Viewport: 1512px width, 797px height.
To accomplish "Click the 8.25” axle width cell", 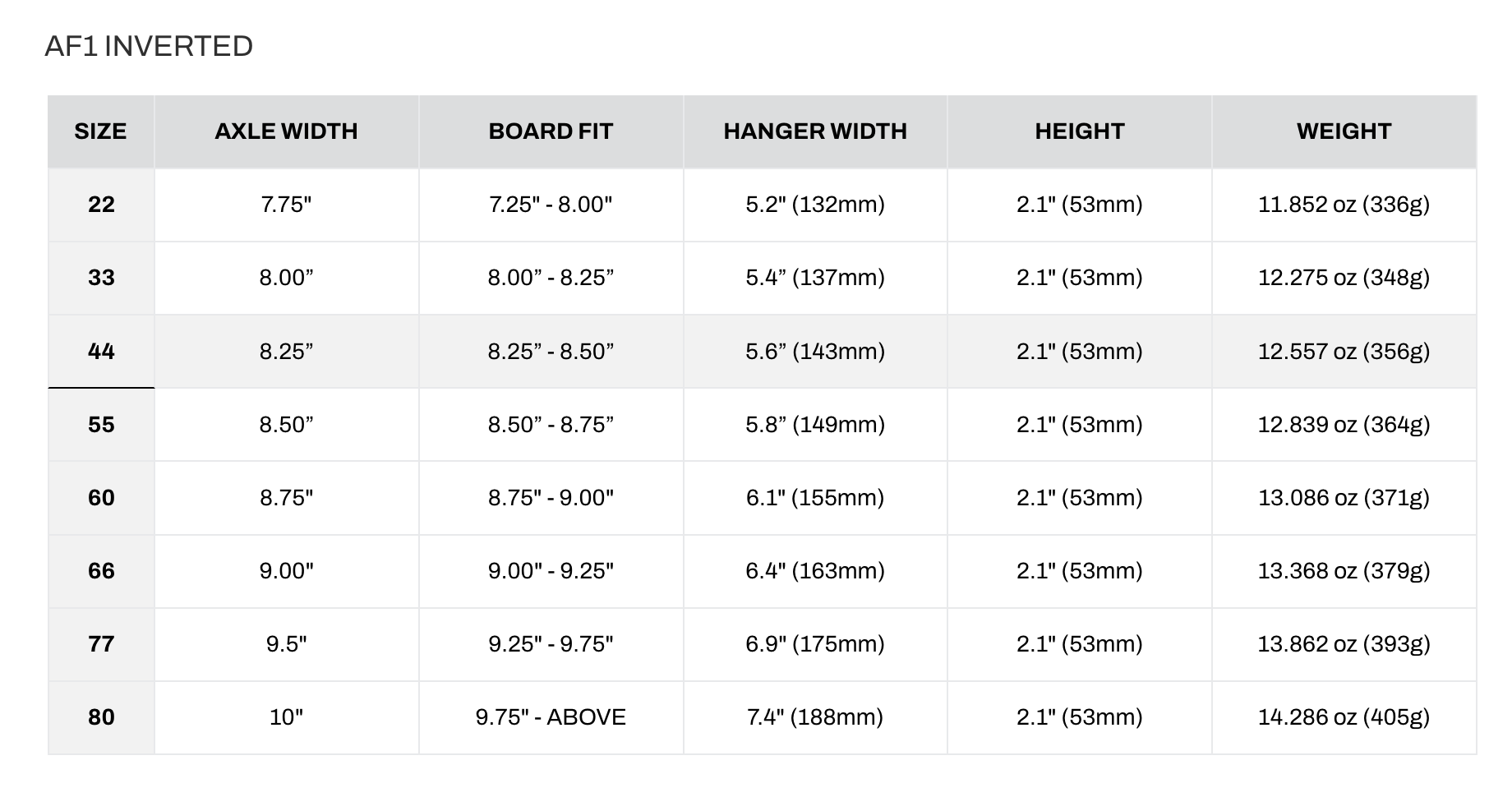I will [287, 351].
